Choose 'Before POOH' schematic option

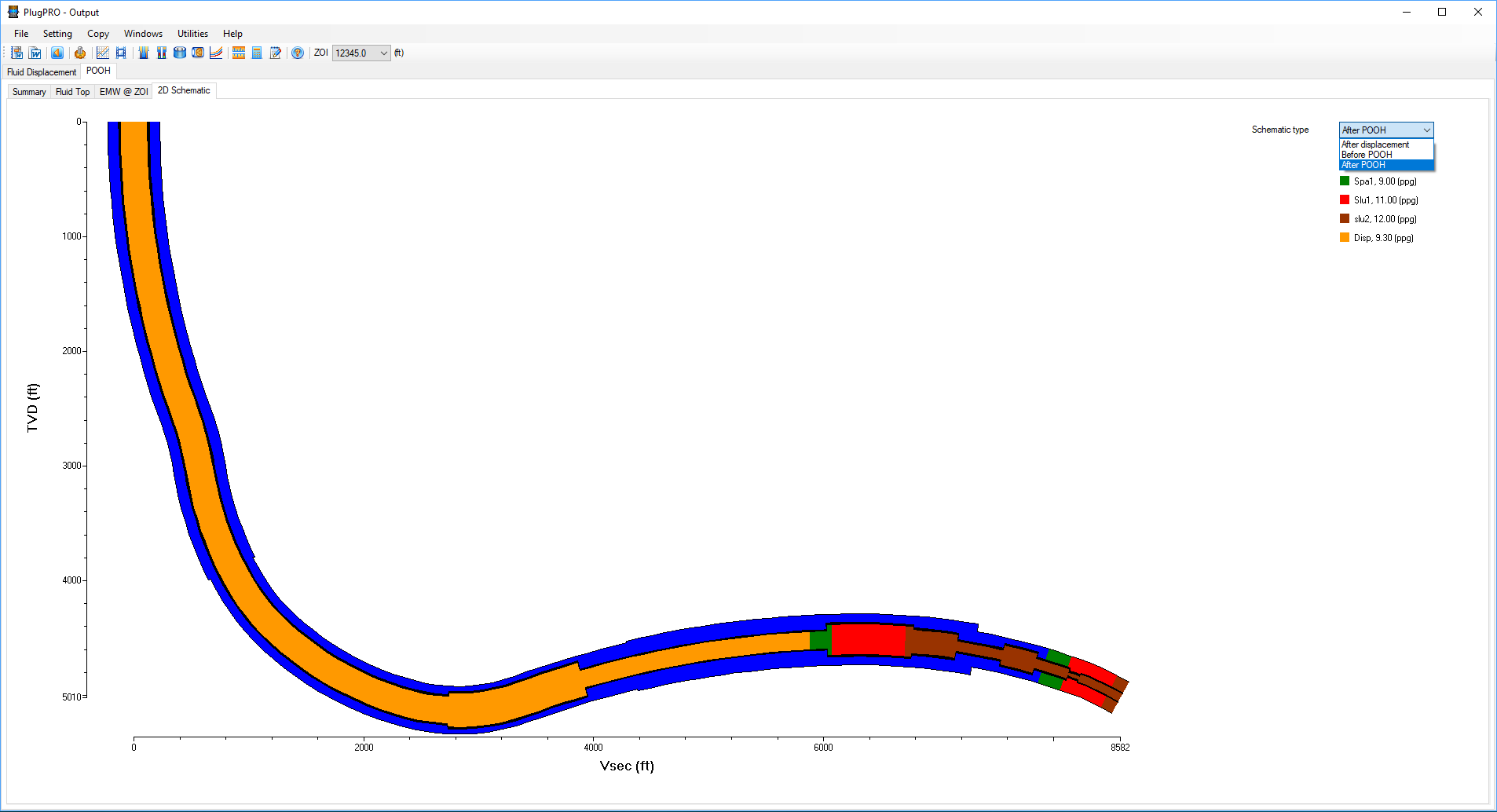[1367, 155]
